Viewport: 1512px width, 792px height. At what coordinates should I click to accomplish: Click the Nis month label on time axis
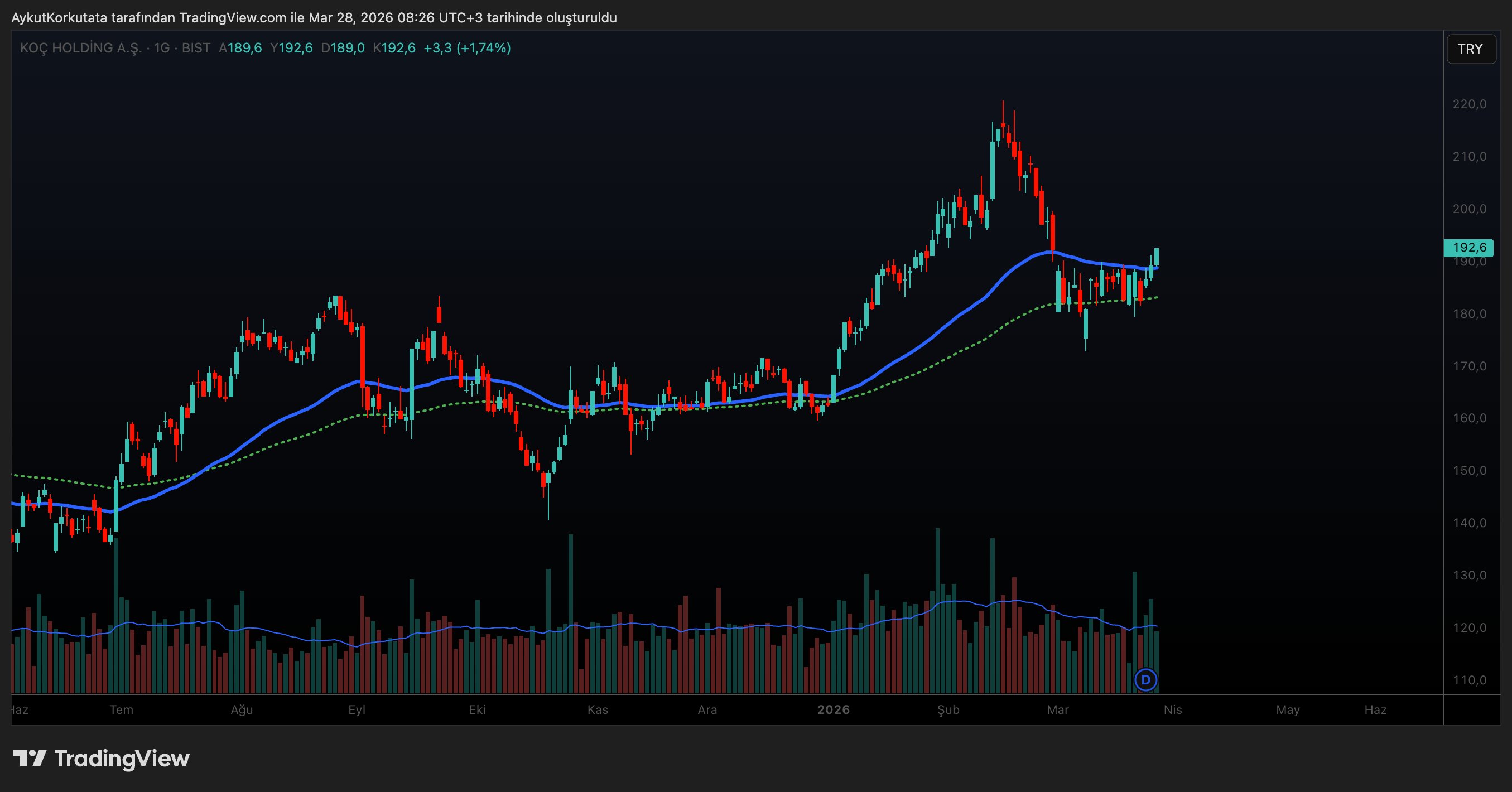[1173, 710]
